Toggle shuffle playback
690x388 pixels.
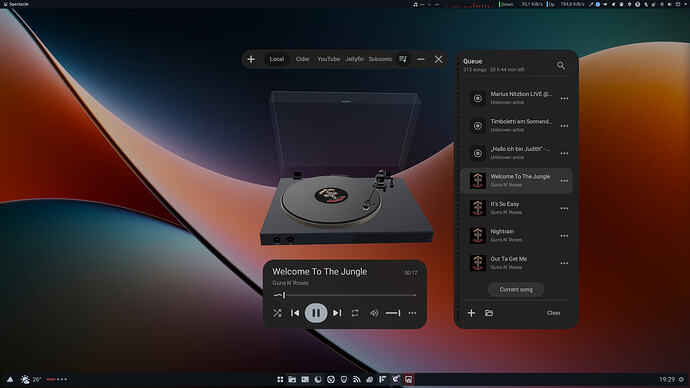pos(277,313)
